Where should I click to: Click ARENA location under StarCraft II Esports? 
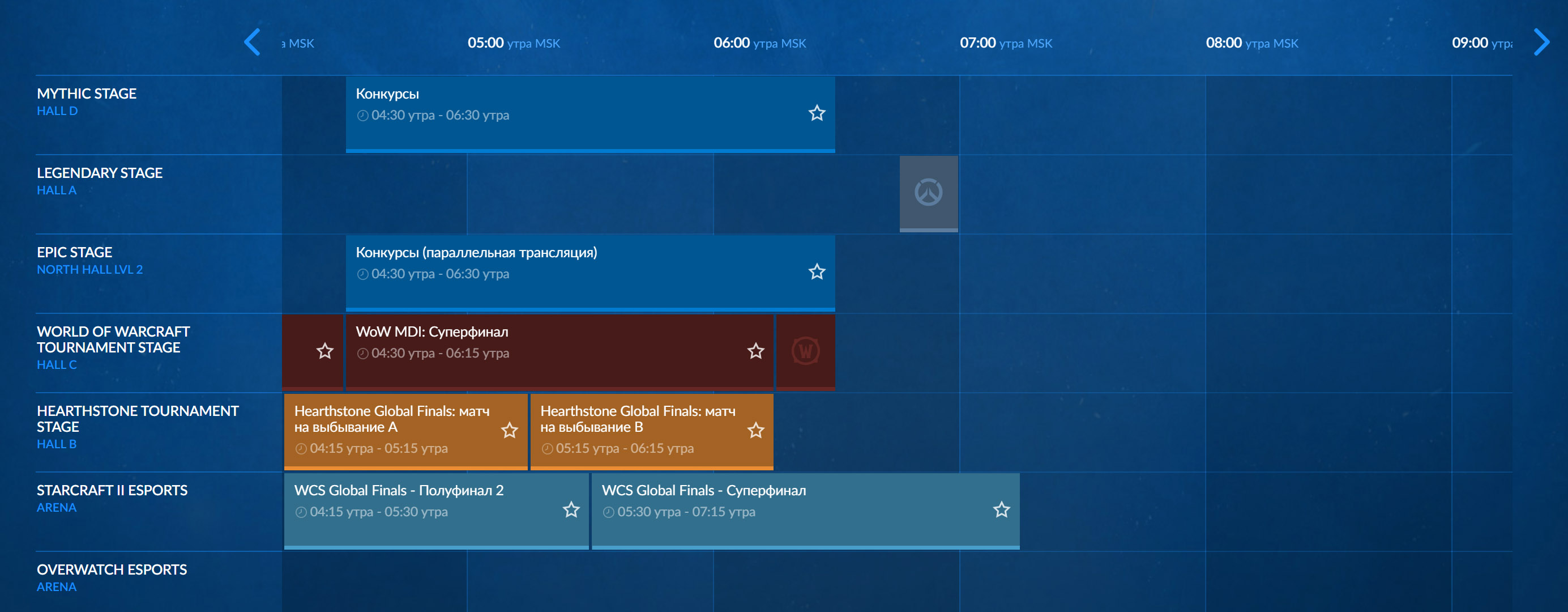(x=57, y=507)
